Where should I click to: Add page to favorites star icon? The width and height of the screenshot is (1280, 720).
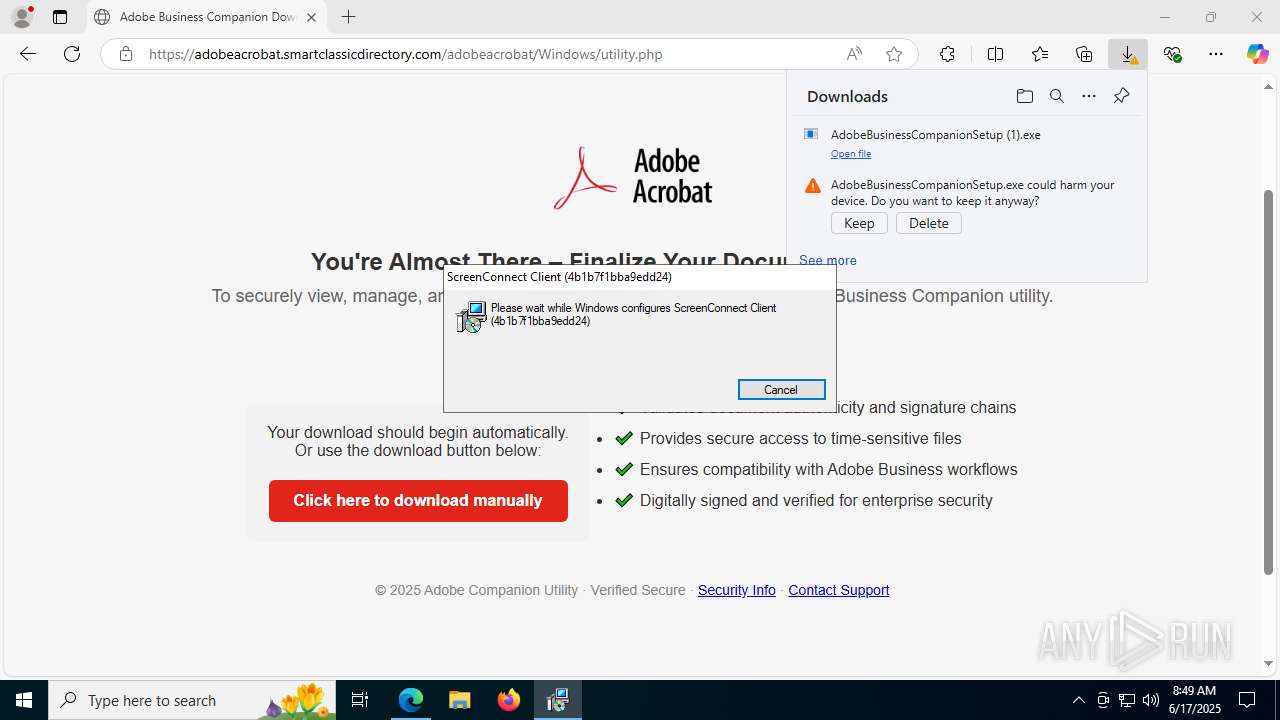point(894,54)
